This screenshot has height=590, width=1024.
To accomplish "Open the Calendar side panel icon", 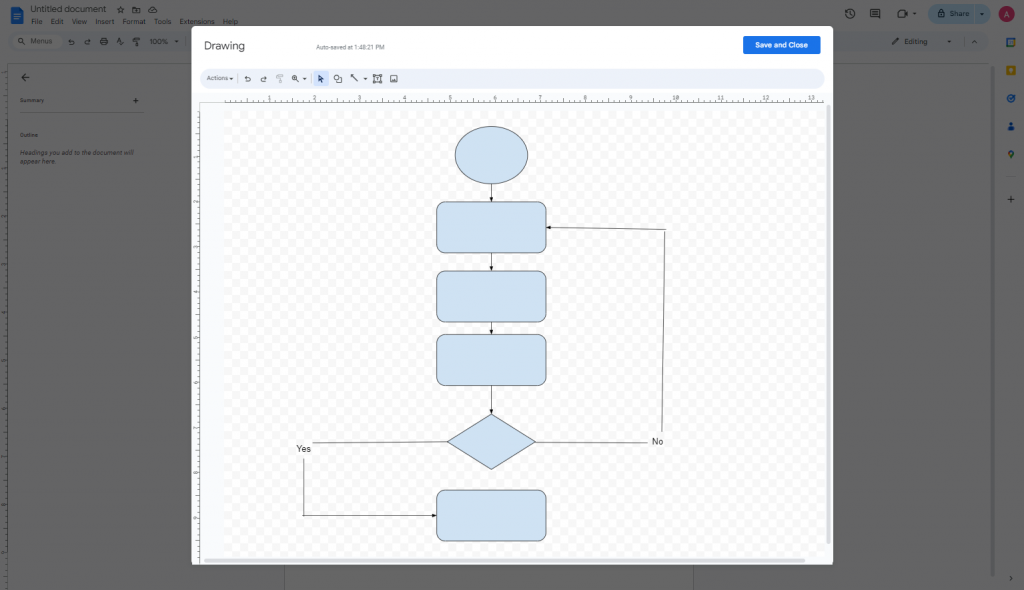I will 1010,42.
